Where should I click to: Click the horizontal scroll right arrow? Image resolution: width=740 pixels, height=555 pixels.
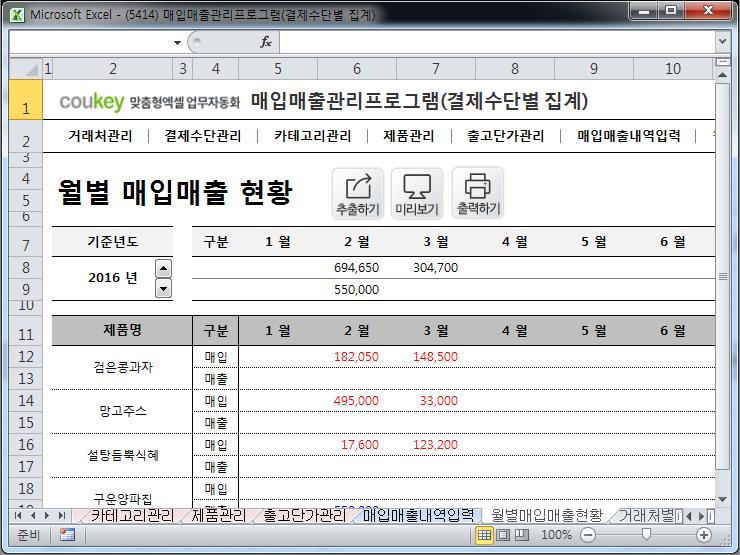point(701,516)
